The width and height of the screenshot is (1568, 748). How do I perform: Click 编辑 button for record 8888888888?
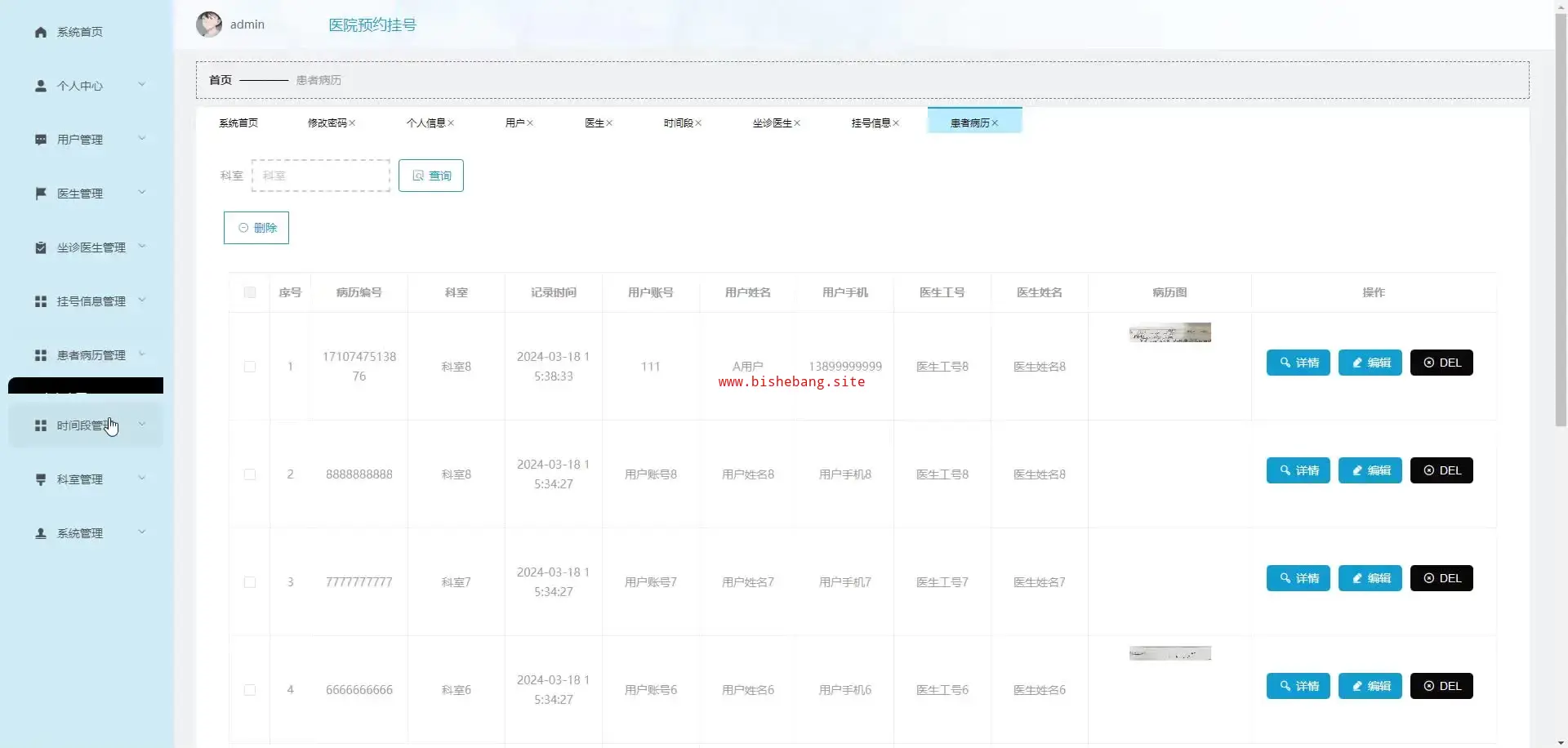tap(1370, 470)
